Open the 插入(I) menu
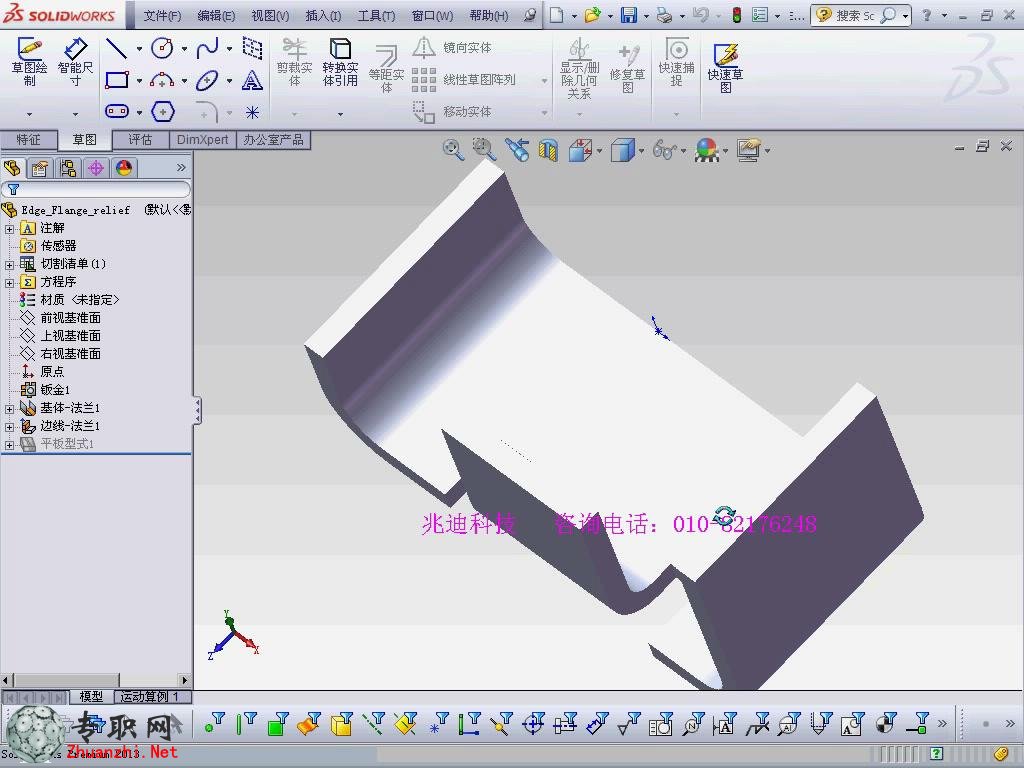 [x=323, y=16]
